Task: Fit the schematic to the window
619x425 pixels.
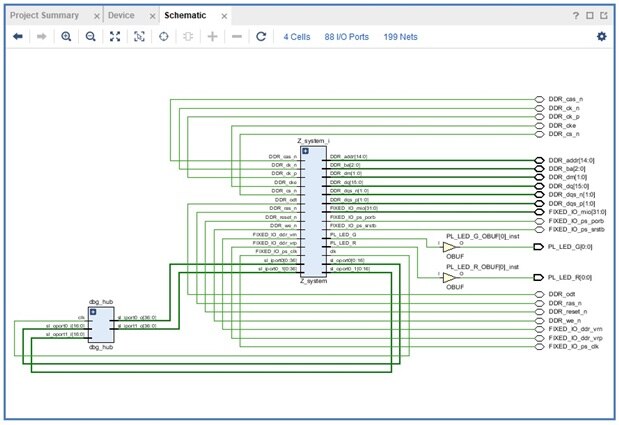Action: click(114, 36)
